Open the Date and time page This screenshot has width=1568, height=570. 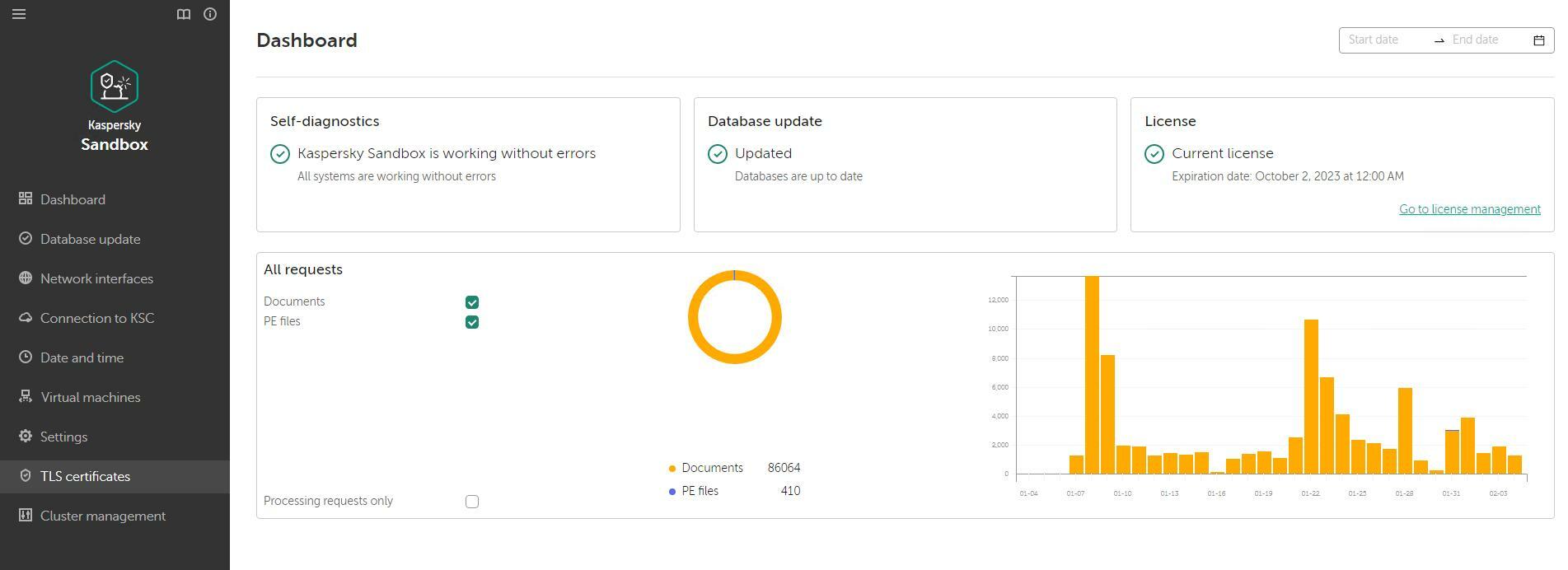[x=82, y=357]
